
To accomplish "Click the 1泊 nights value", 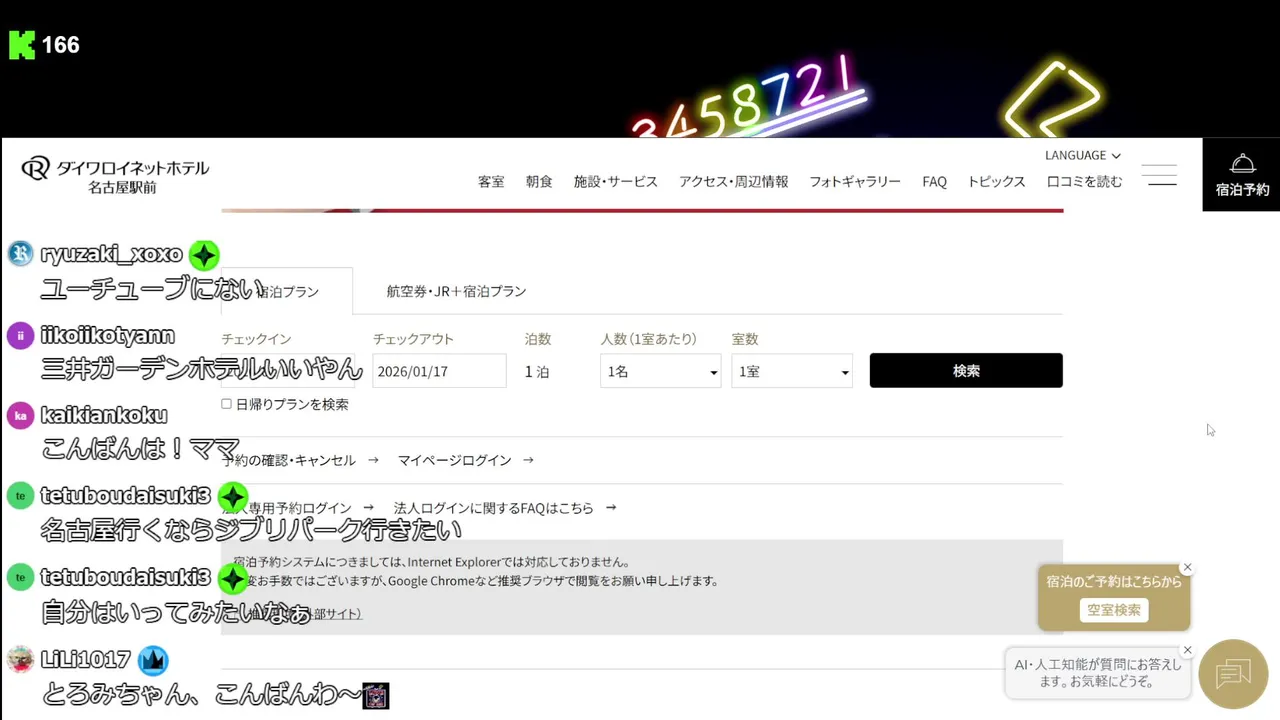I will 537,371.
